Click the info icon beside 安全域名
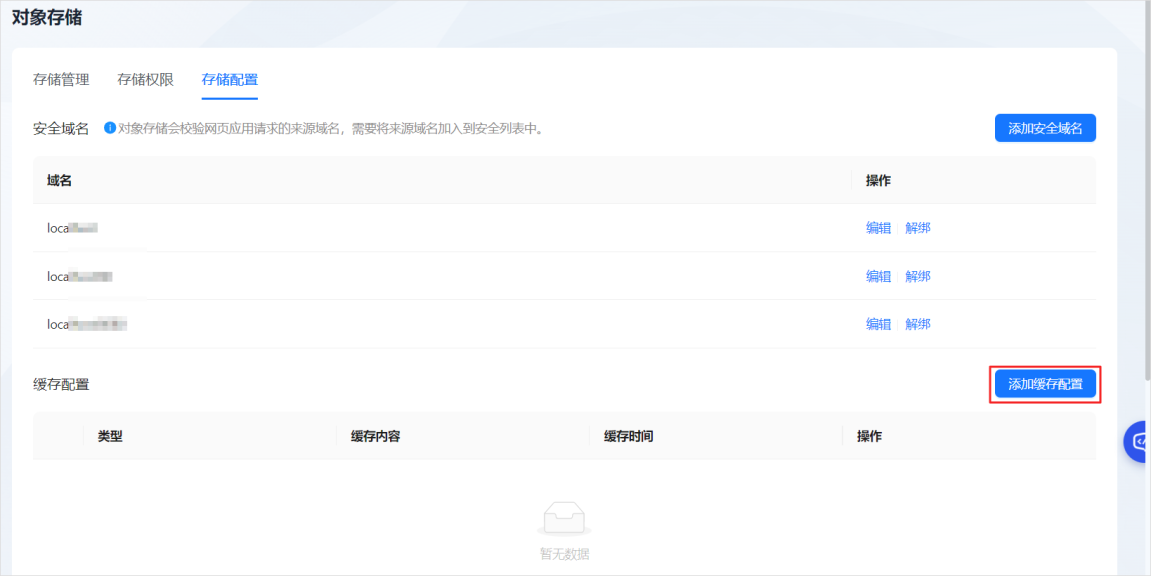 (110, 128)
